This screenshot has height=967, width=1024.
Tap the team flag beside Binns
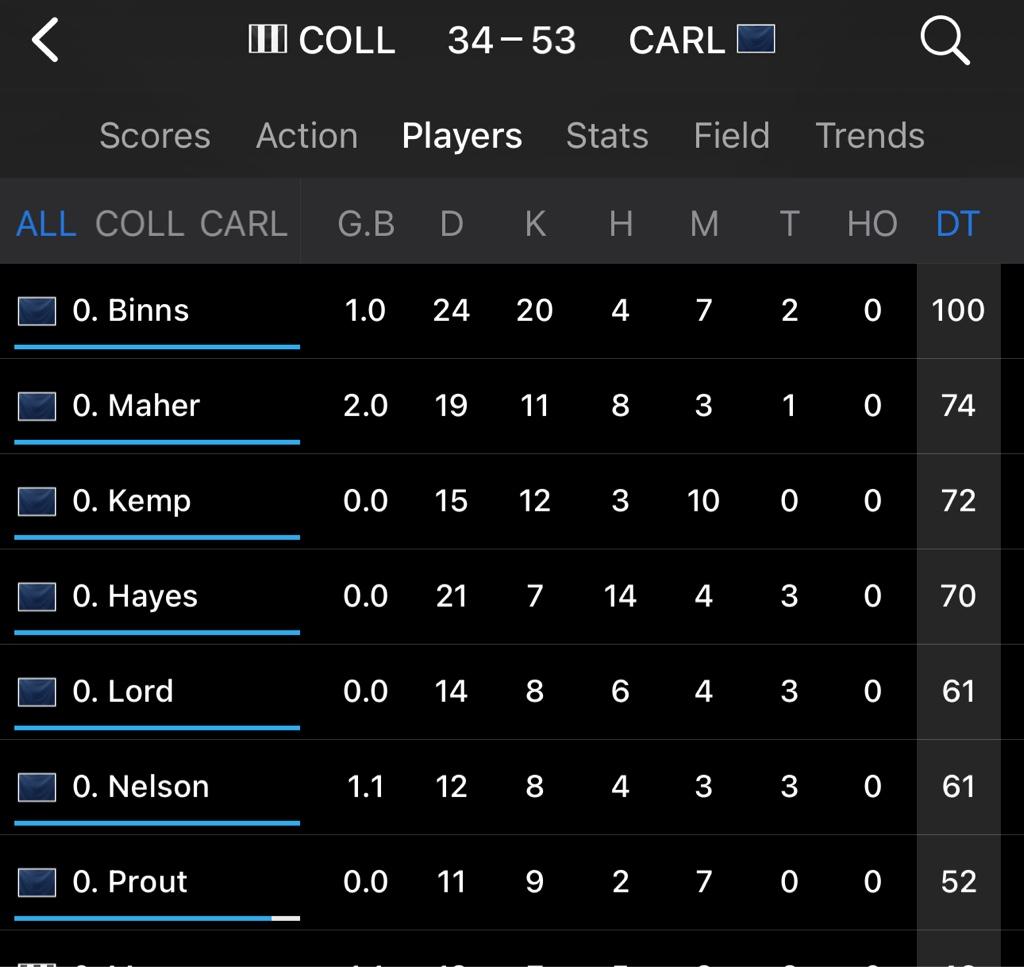click(36, 311)
